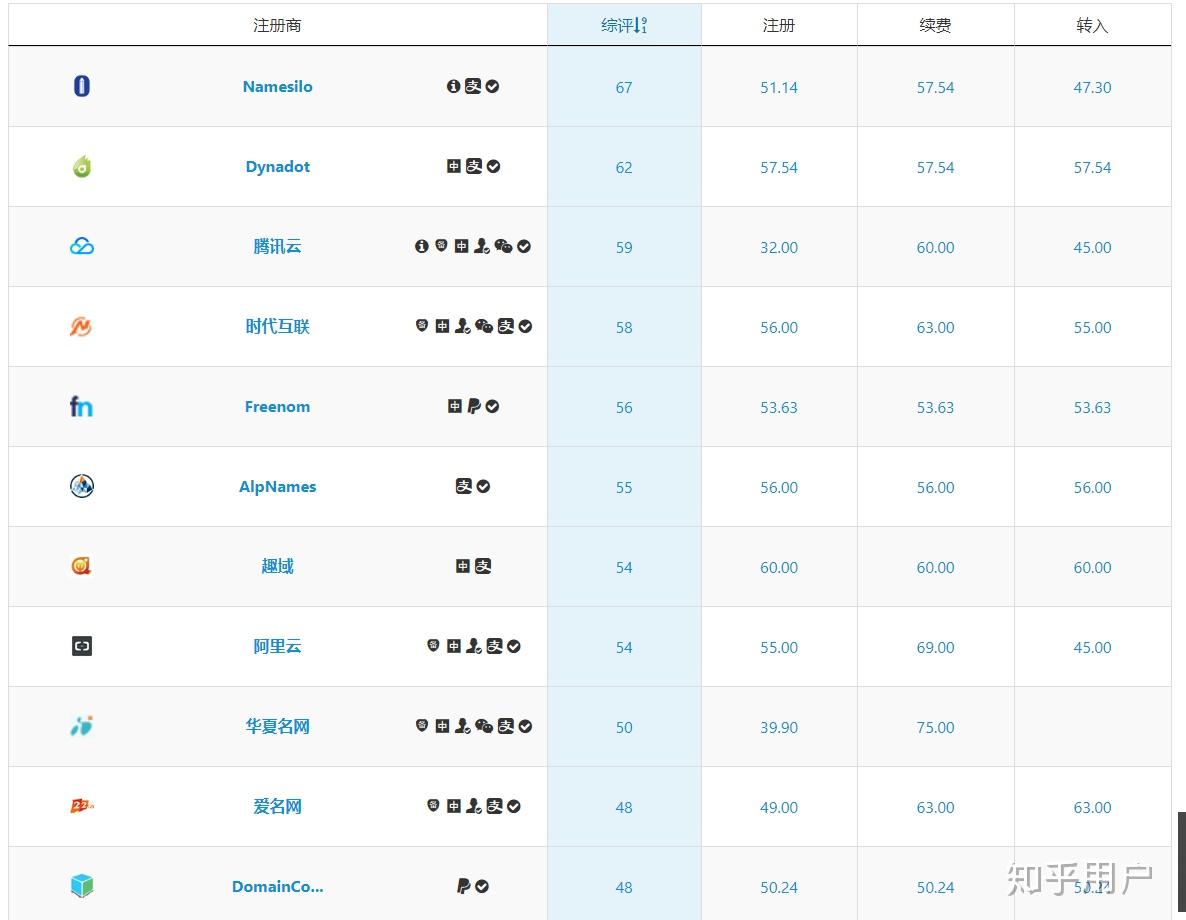Click the Dynadot logo icon
The width and height of the screenshot is (1186, 920).
coord(82,166)
